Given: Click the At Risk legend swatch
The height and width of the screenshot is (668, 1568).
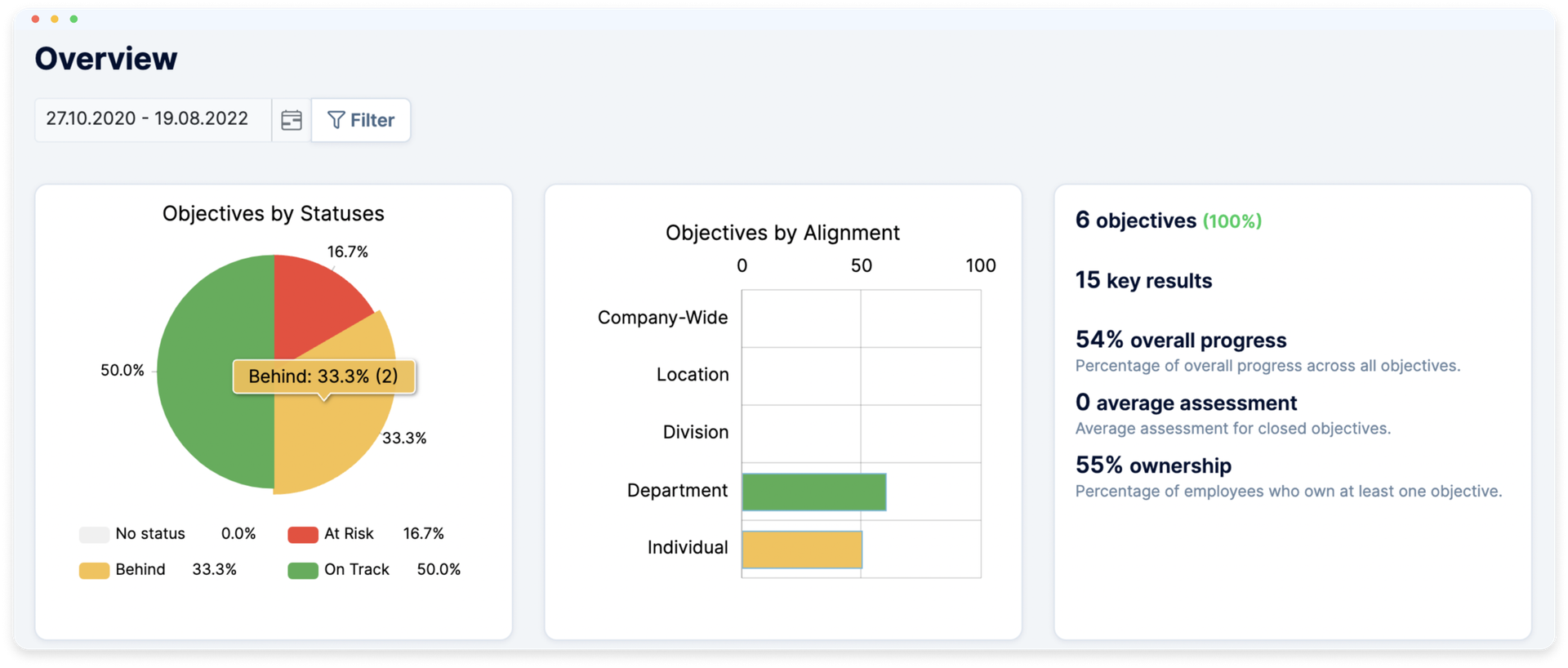Looking at the screenshot, I should pos(303,535).
